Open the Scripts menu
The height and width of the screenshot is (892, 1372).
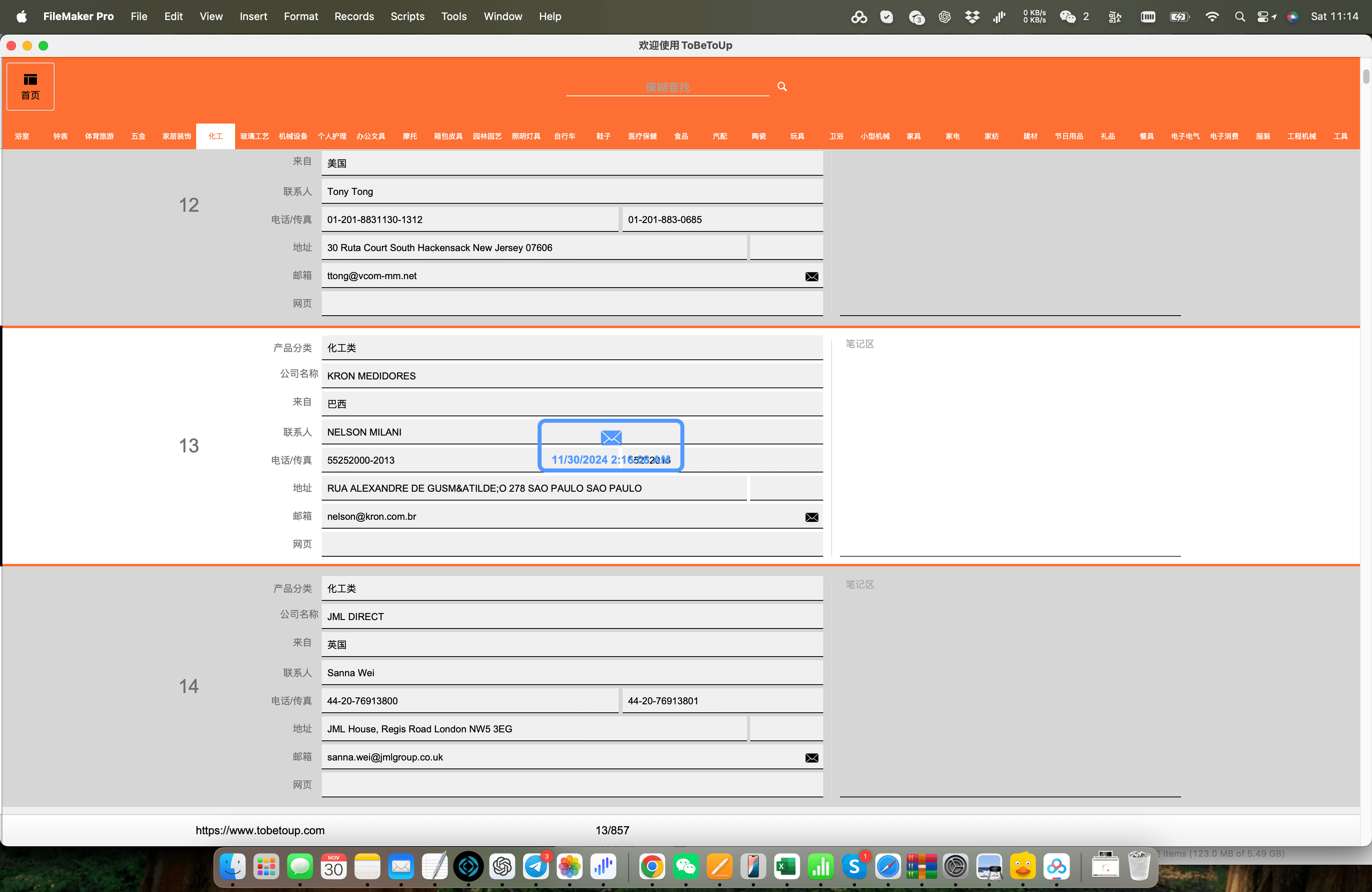click(x=408, y=17)
